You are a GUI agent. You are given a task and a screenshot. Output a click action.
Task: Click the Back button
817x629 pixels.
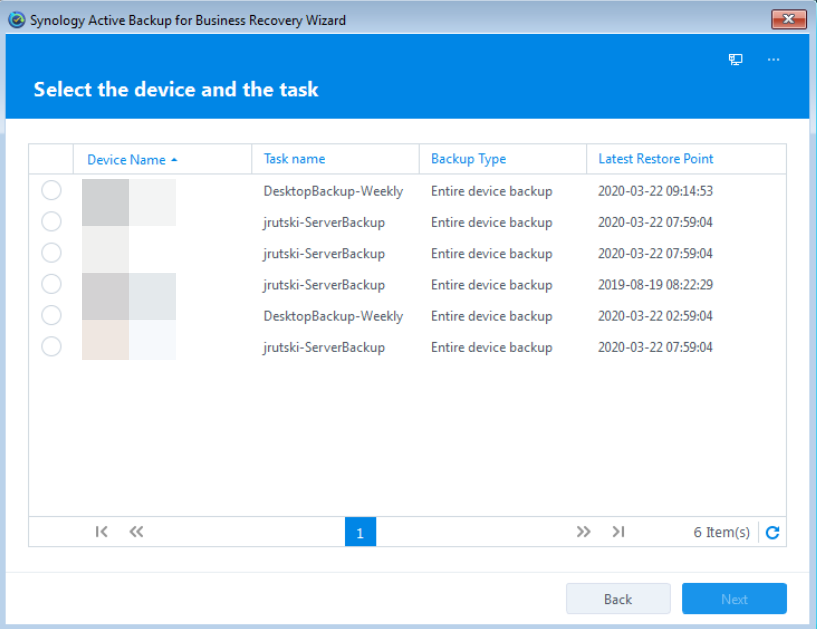point(618,599)
